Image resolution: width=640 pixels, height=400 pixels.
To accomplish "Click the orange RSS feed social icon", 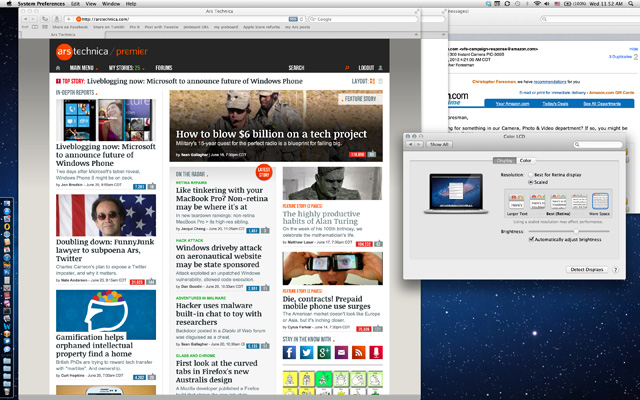I will 359,352.
